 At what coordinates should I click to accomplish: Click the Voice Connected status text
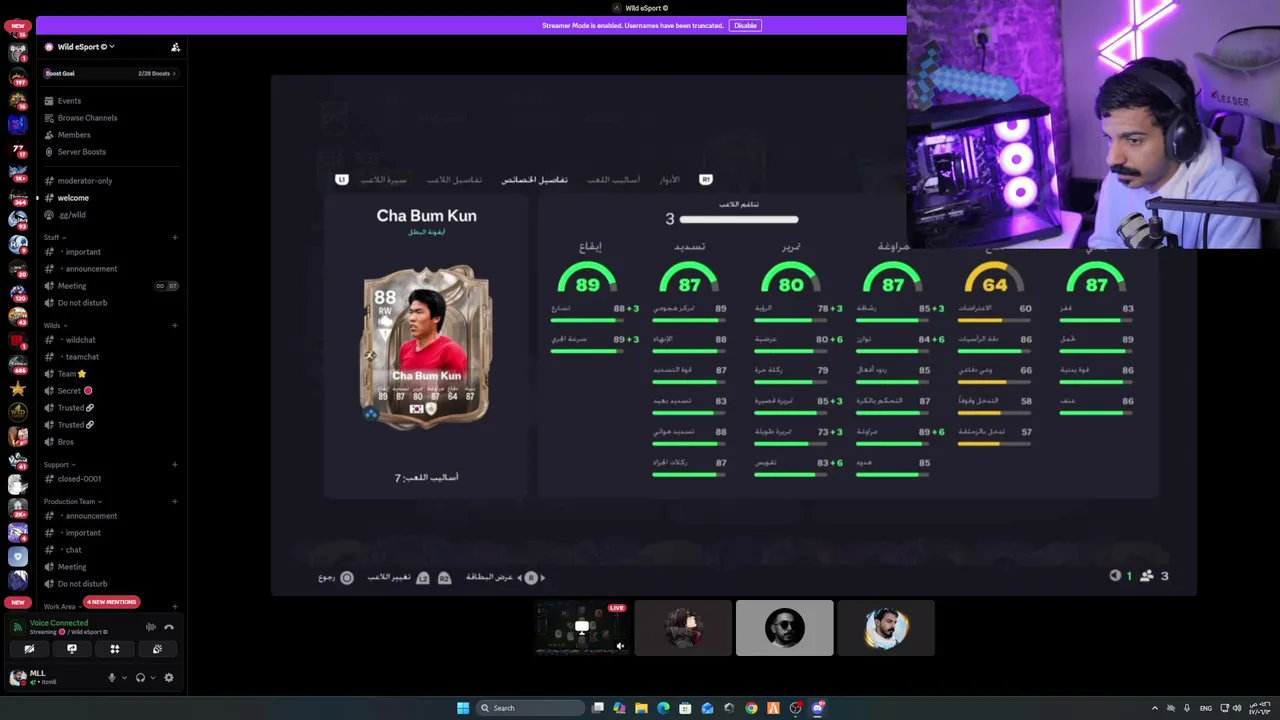(x=59, y=623)
